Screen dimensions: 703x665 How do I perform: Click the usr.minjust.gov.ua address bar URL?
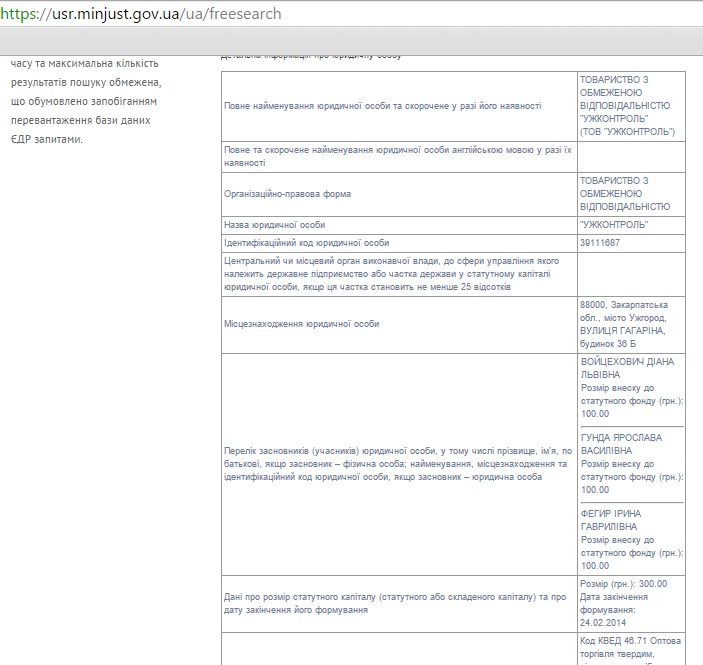tap(141, 14)
